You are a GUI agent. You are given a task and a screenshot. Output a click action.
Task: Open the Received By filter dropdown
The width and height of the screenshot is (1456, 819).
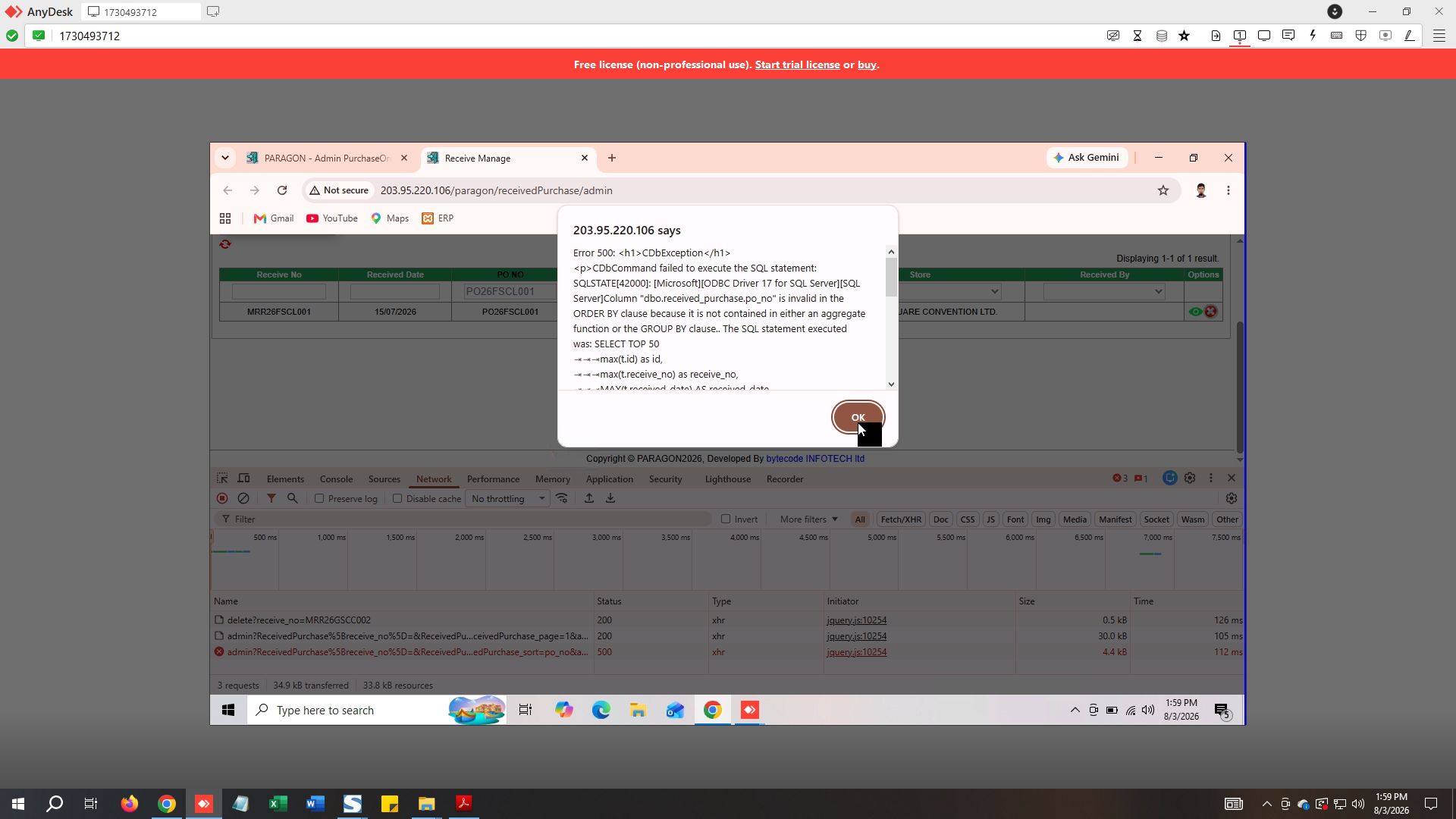(x=1104, y=292)
